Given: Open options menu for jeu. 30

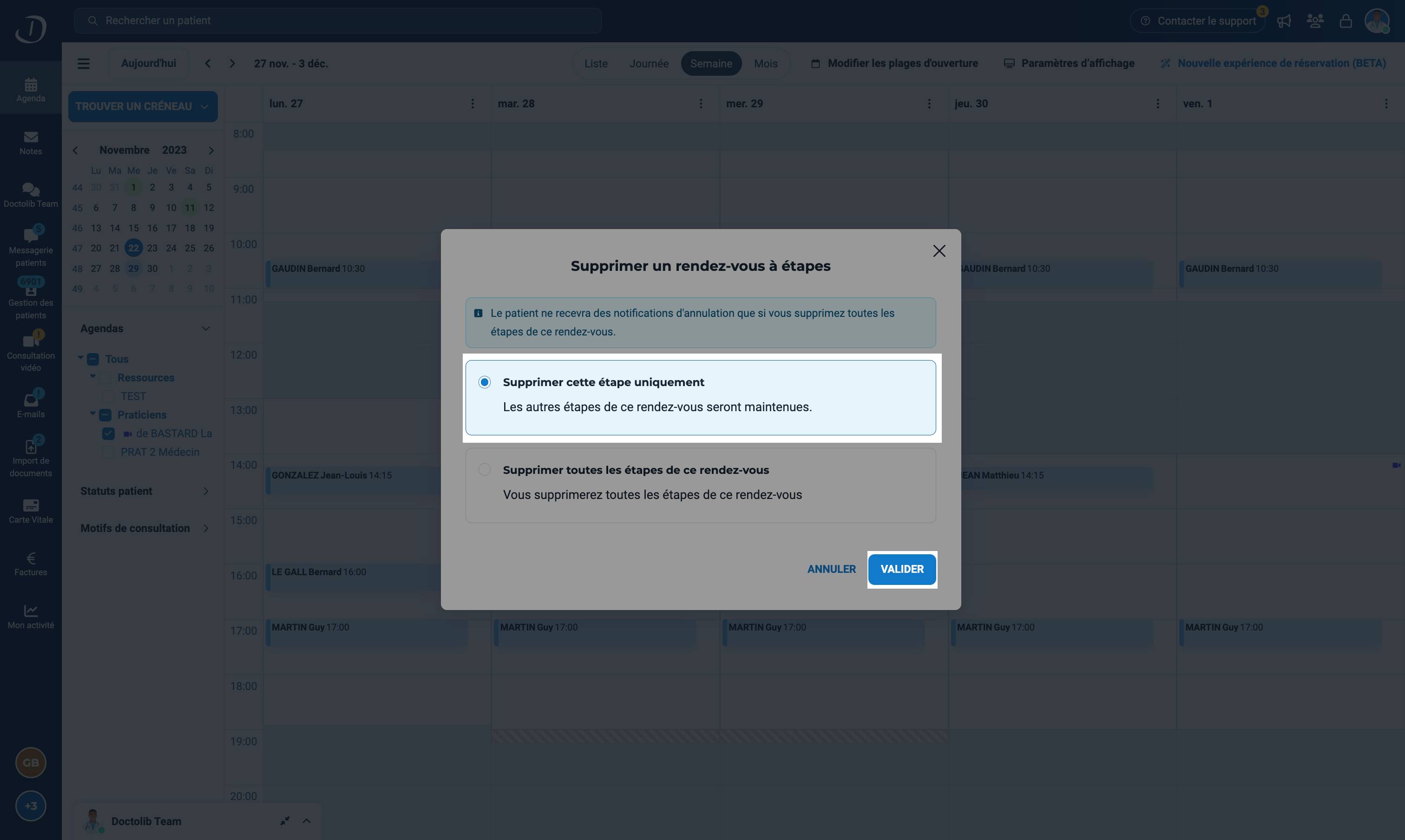Looking at the screenshot, I should 1158,104.
